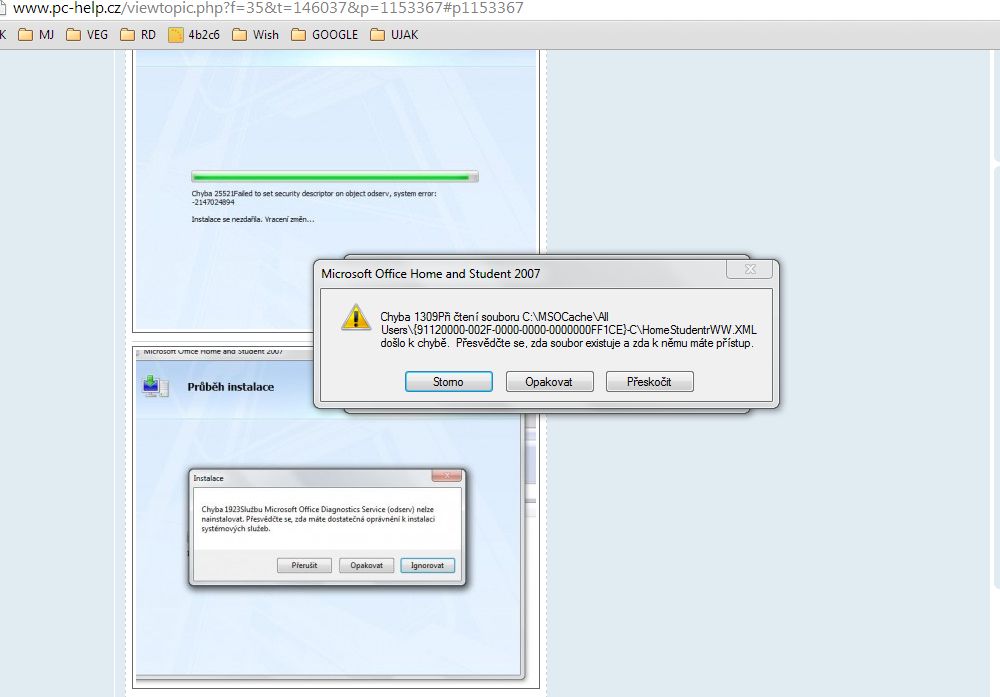Click the Chyba 25521 error text

(314, 198)
